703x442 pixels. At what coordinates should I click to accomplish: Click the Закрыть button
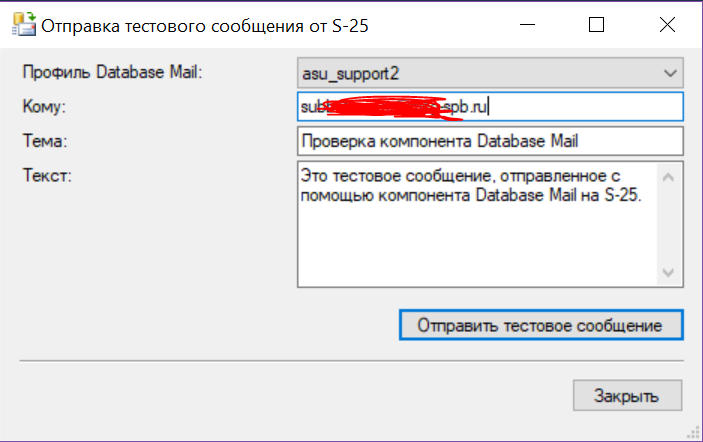tap(627, 395)
